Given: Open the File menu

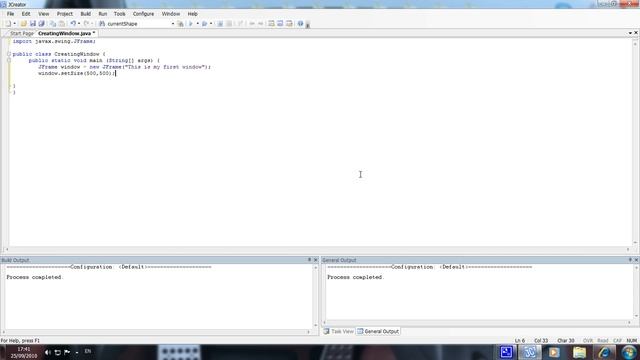Looking at the screenshot, I should [x=11, y=14].
